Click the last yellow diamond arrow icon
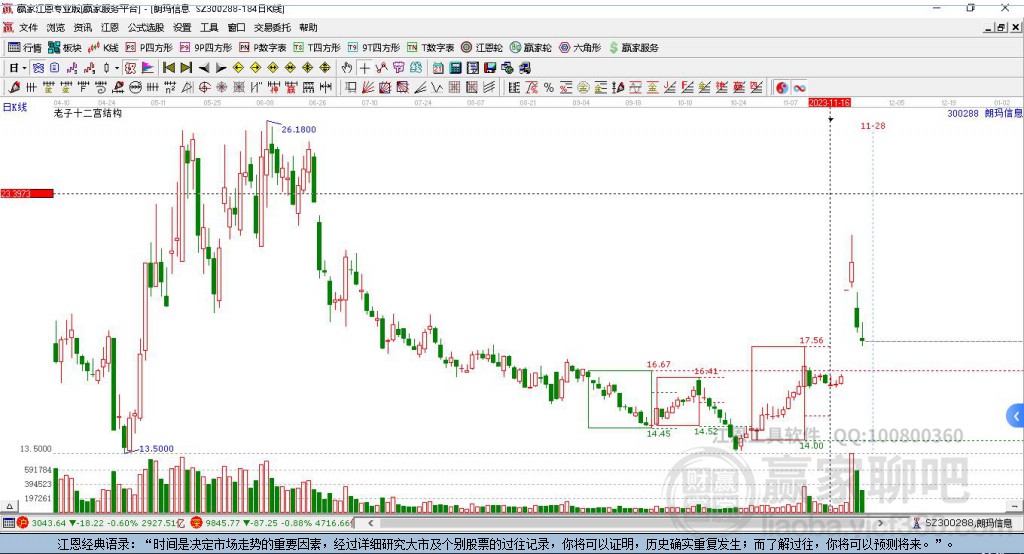 325,68
